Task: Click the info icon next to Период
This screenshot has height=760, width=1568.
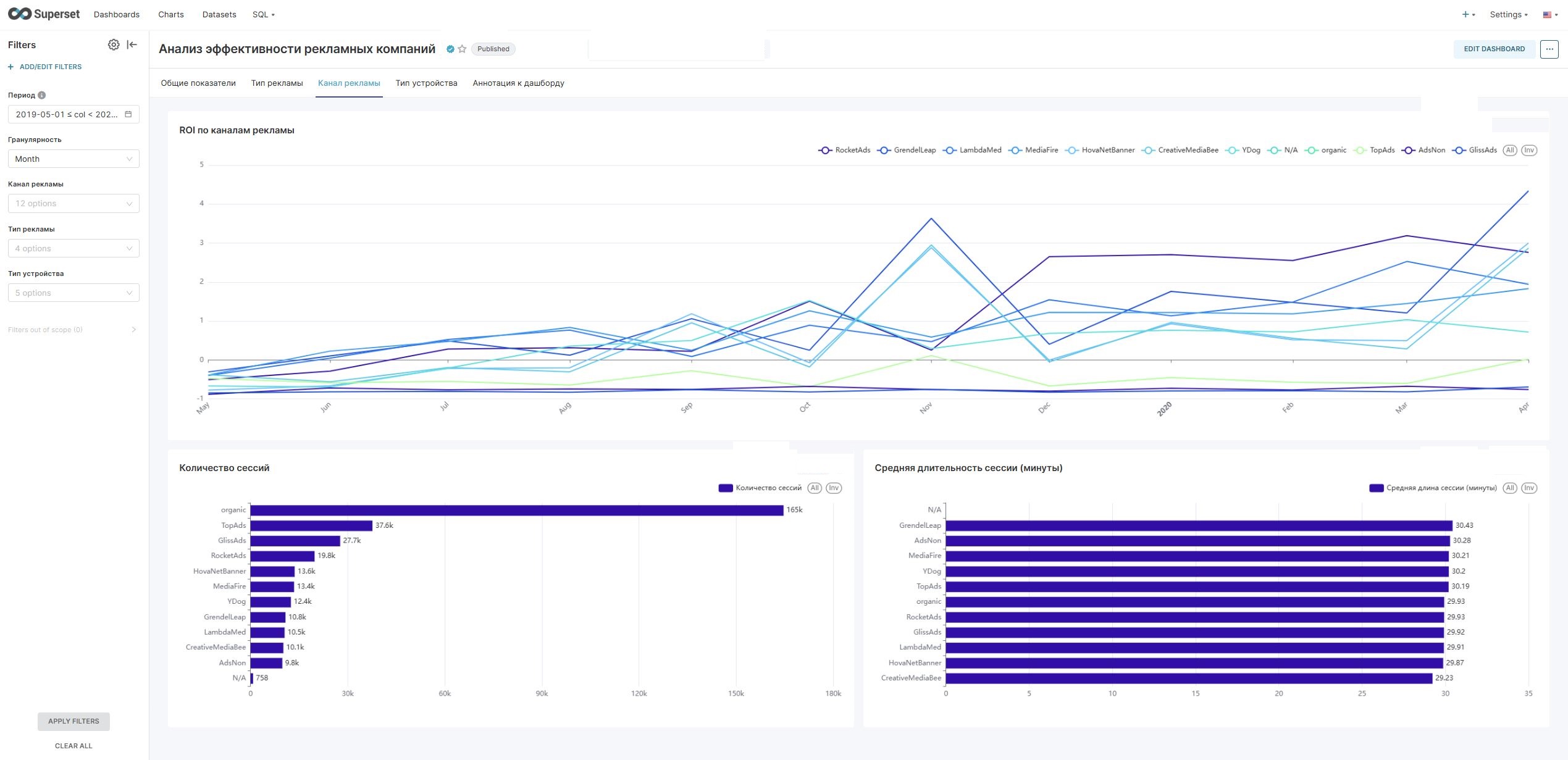Action: coord(42,95)
